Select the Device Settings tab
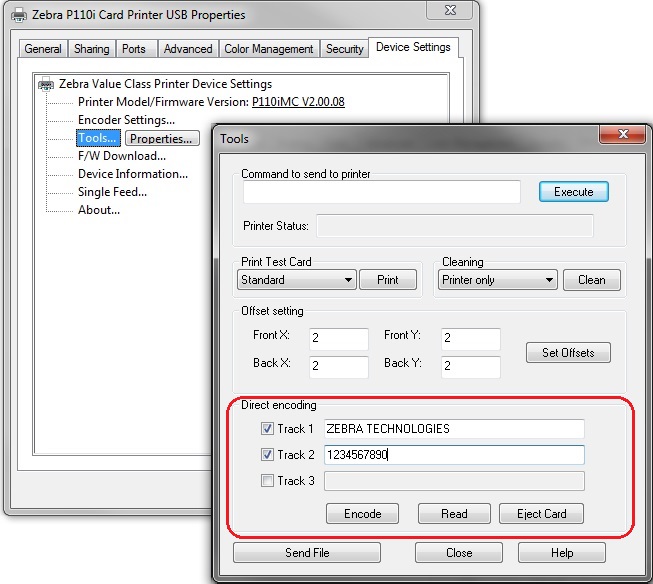The image size is (653, 584). click(x=413, y=47)
